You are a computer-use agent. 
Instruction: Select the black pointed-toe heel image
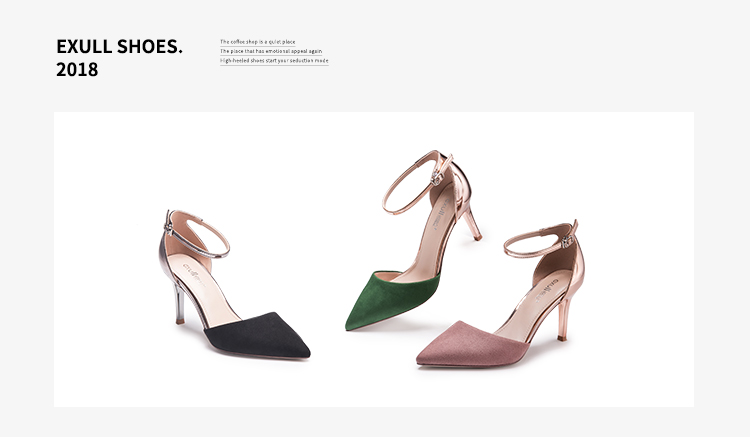click(x=234, y=284)
